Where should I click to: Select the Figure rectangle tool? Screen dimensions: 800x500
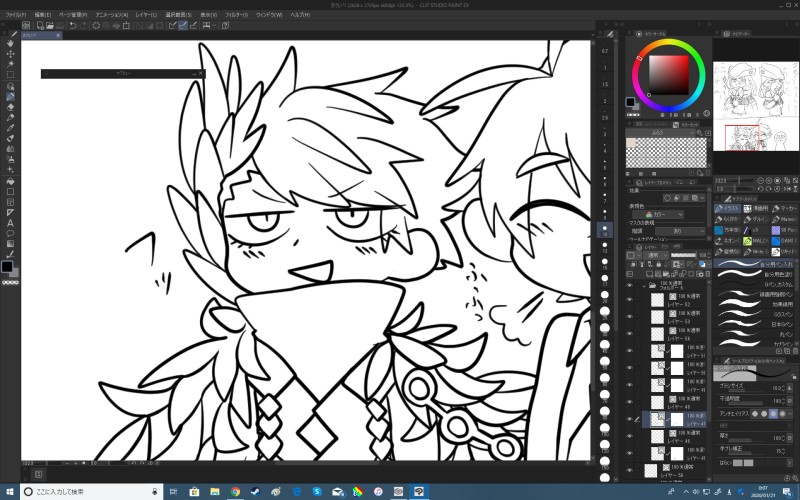click(x=10, y=192)
